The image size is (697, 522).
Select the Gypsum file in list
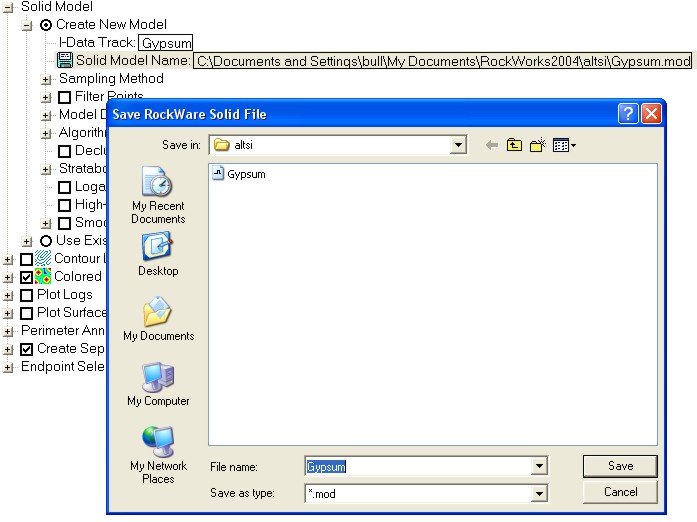coord(239,173)
